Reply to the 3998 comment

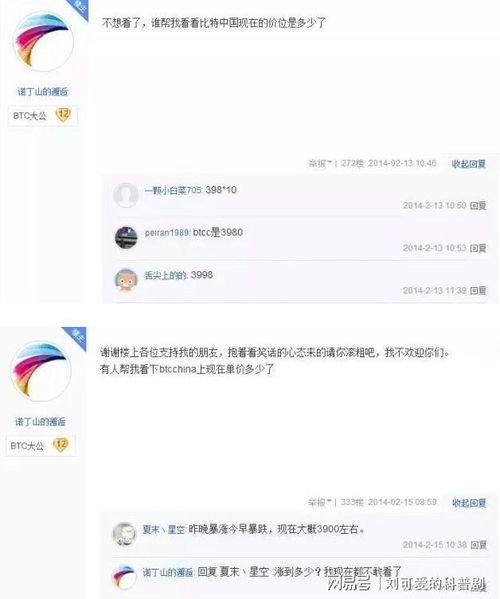478,290
